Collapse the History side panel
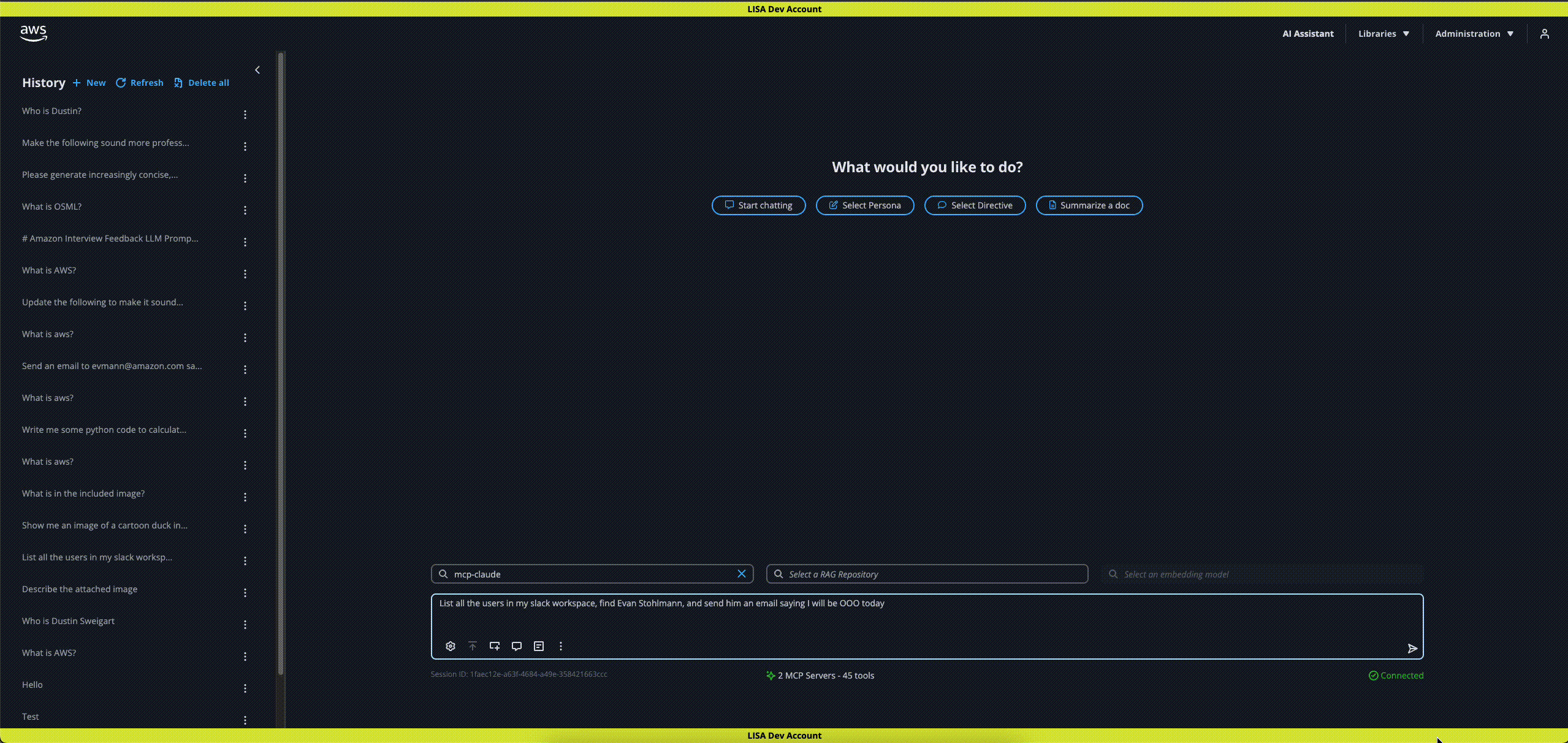1568x743 pixels. coord(257,70)
